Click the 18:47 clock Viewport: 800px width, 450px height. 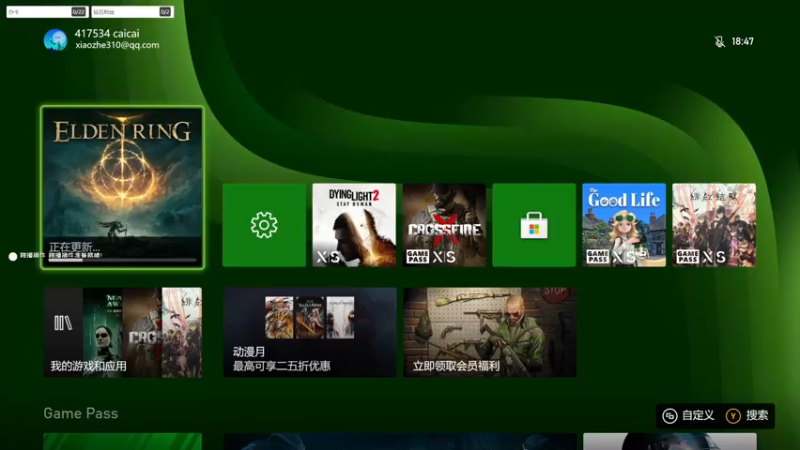coord(742,42)
